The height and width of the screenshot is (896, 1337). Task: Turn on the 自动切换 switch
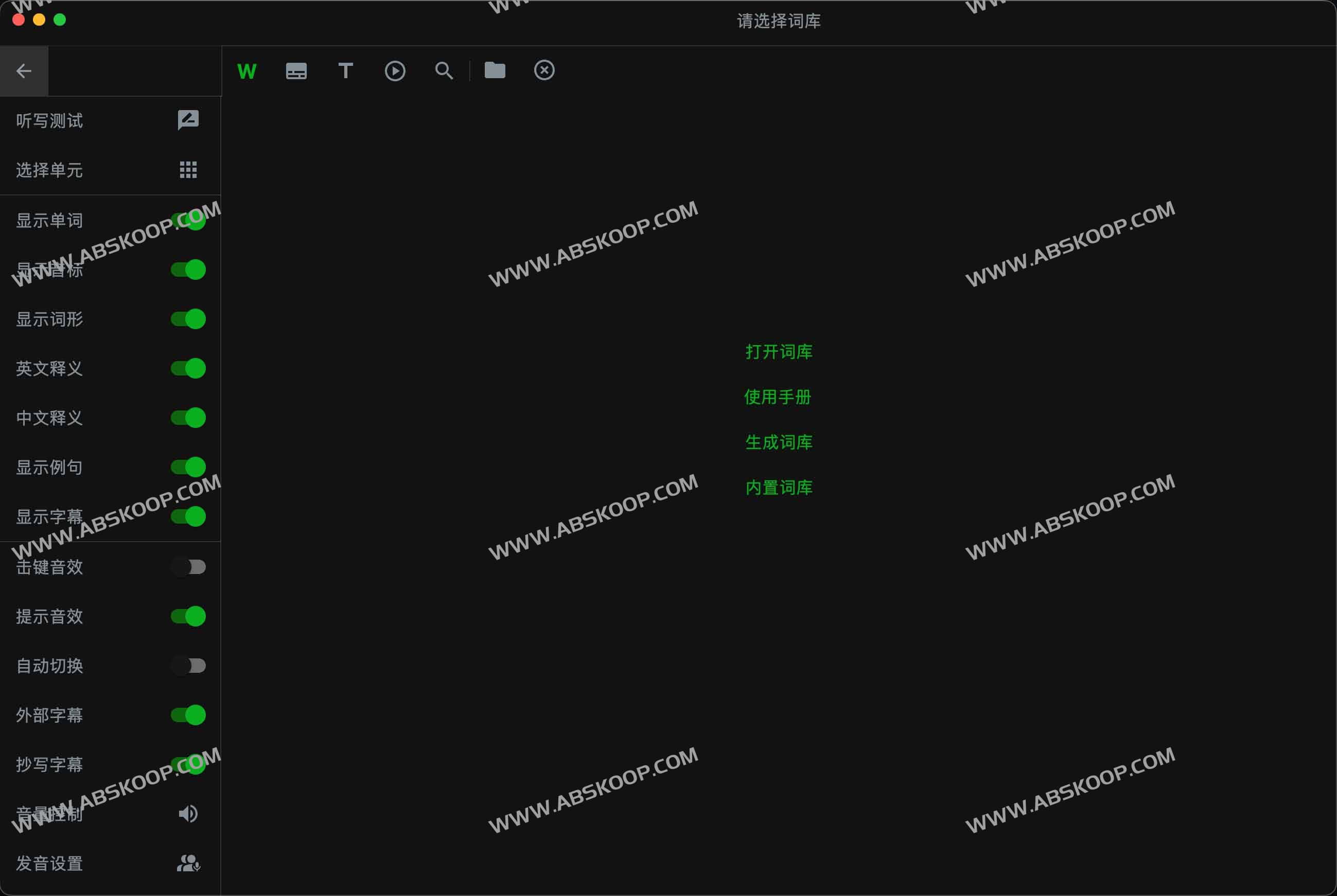[188, 665]
